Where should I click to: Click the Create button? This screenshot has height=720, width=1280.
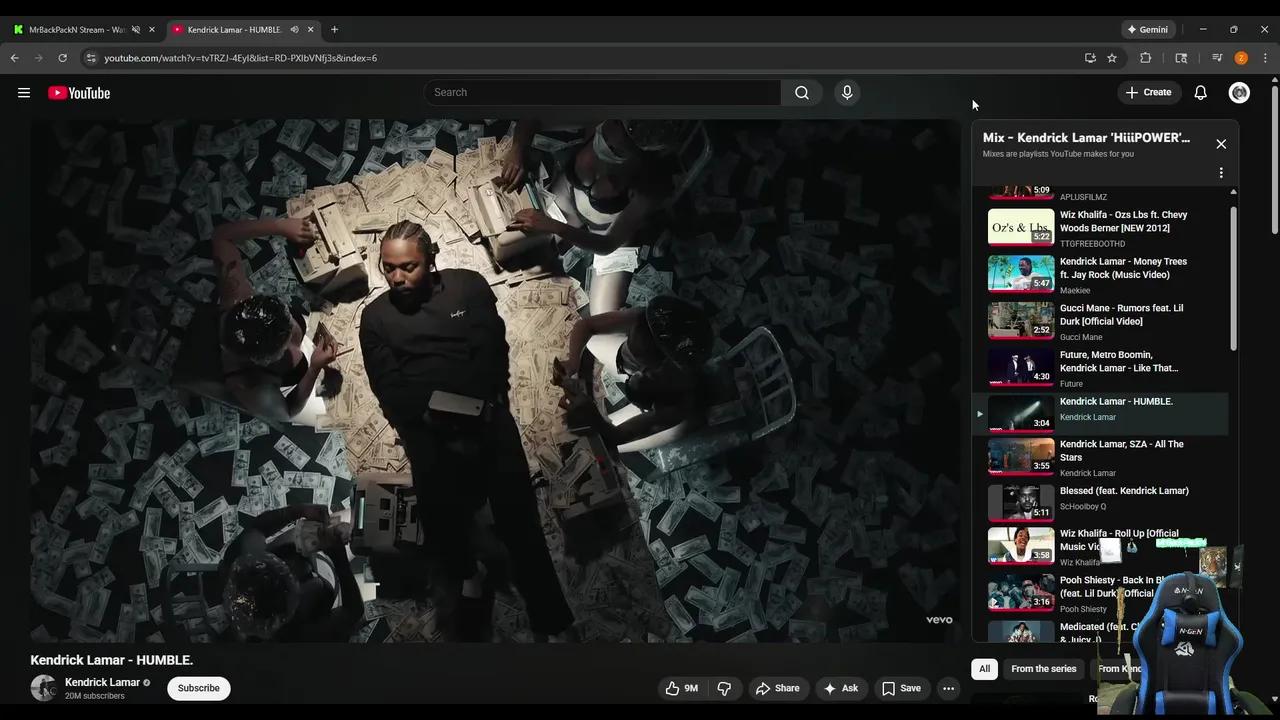(x=1148, y=92)
